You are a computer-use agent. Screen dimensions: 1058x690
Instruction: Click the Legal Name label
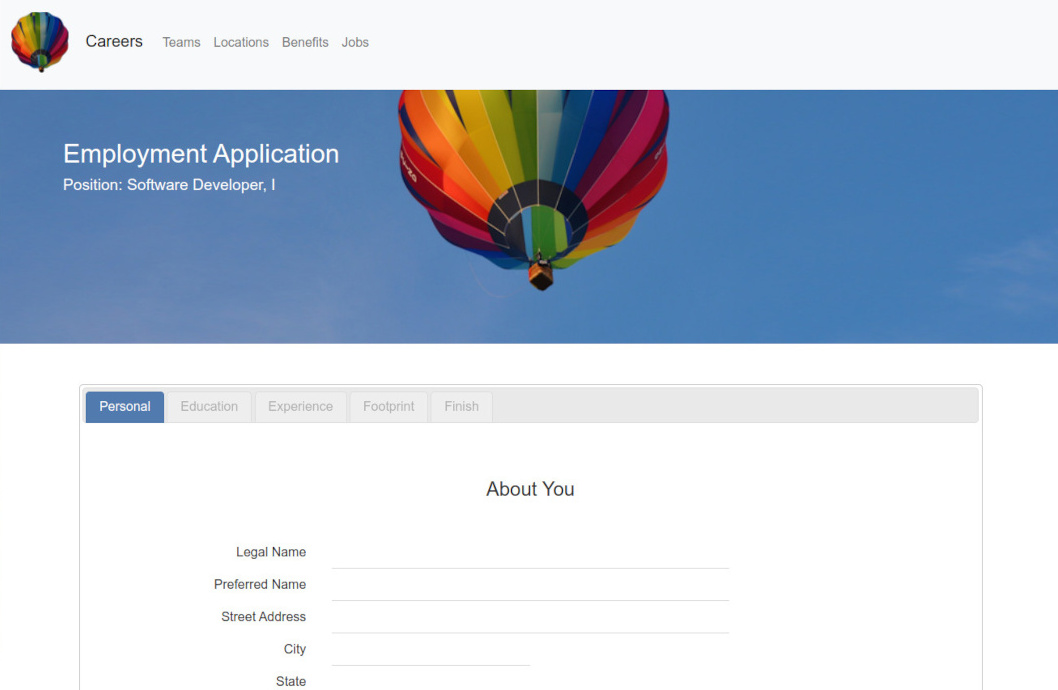271,552
